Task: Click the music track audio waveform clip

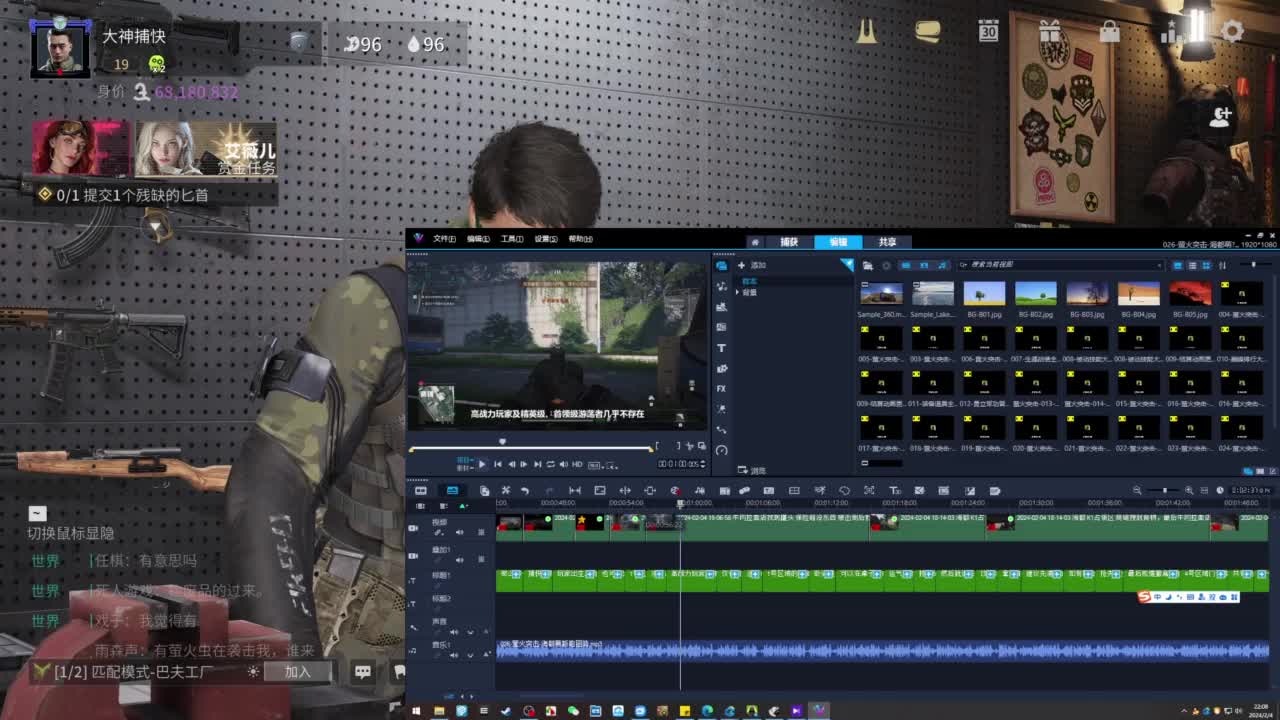Action: pyautogui.click(x=882, y=649)
